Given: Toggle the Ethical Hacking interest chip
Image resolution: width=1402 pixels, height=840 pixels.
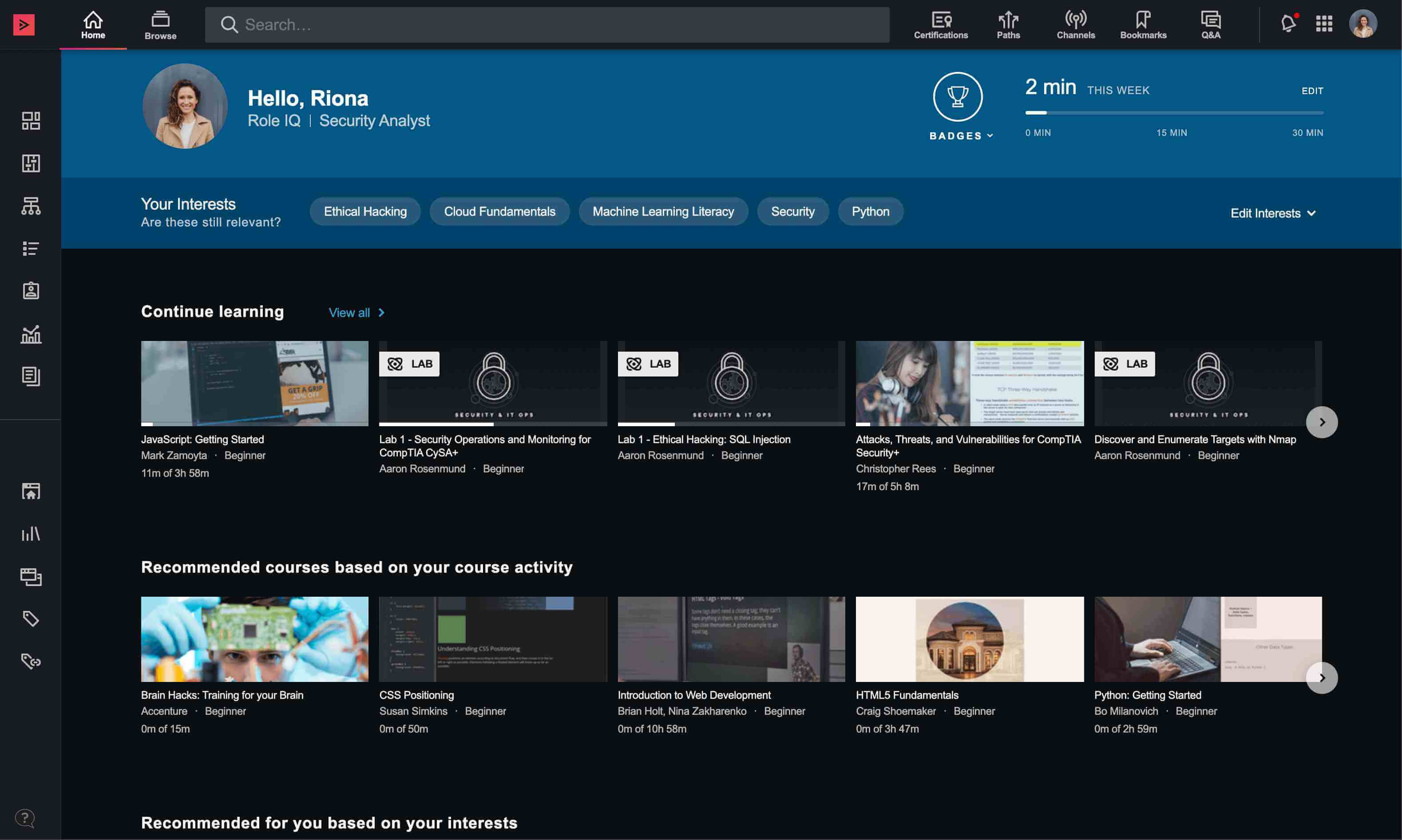Looking at the screenshot, I should (365, 212).
